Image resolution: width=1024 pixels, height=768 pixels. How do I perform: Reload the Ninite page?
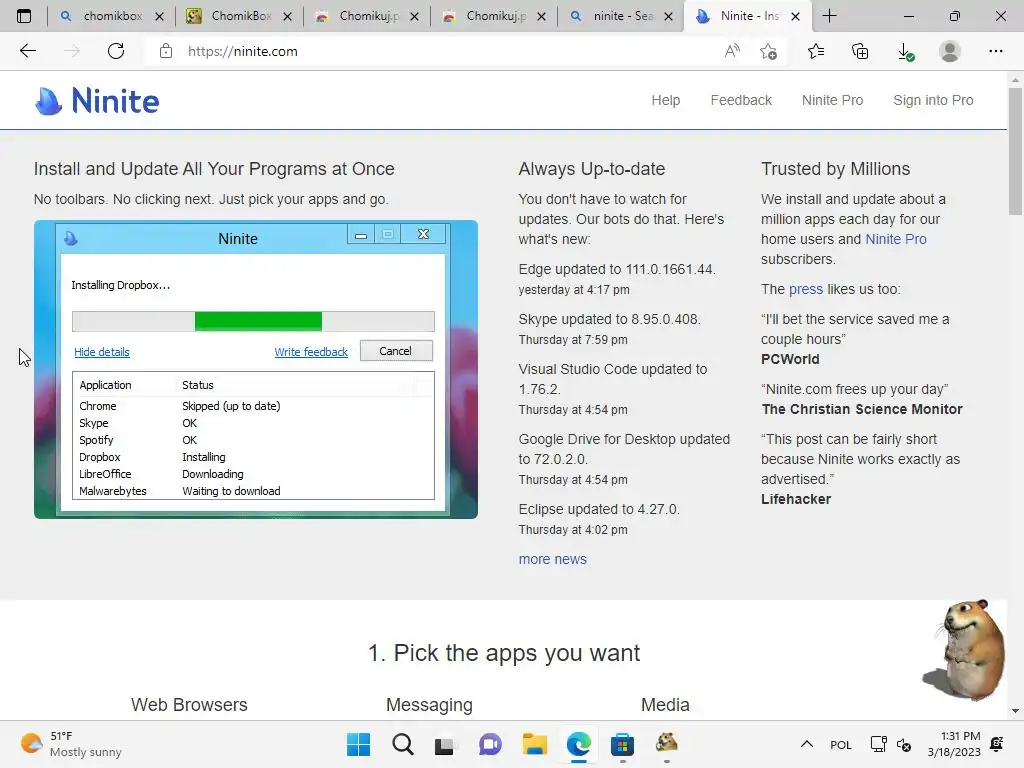tap(116, 51)
